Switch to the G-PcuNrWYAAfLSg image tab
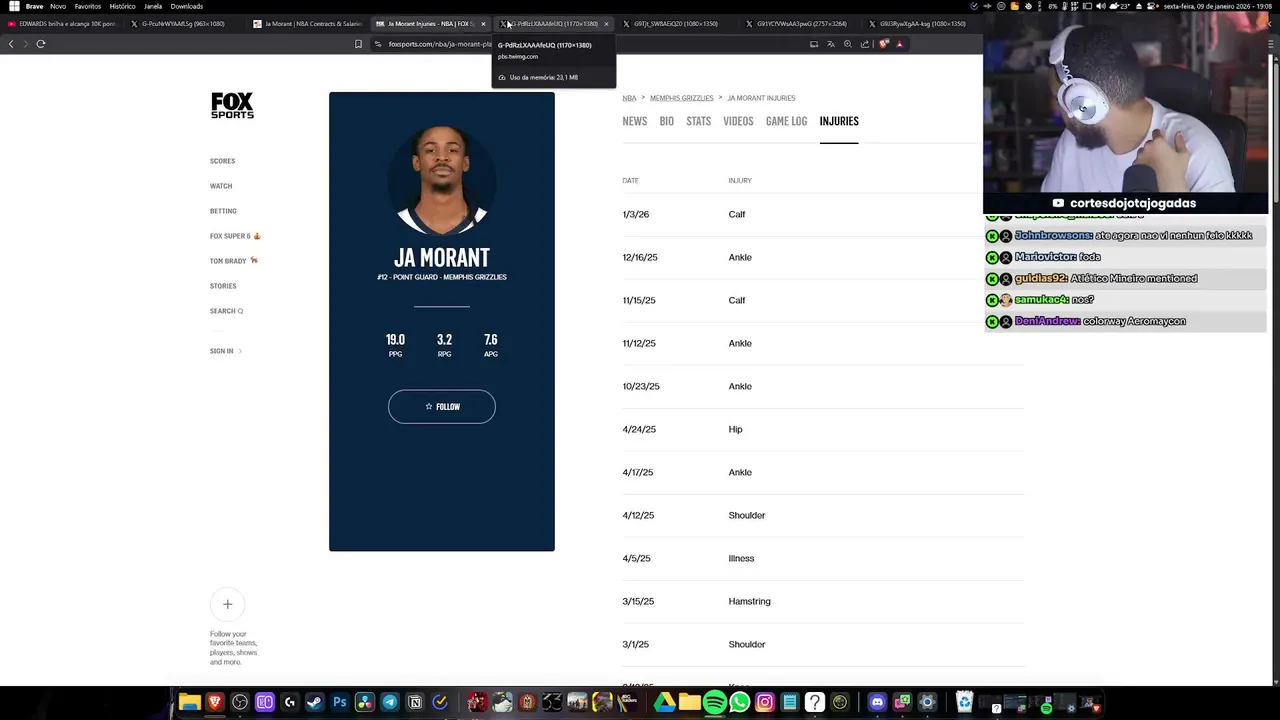1280x720 pixels. [185, 24]
